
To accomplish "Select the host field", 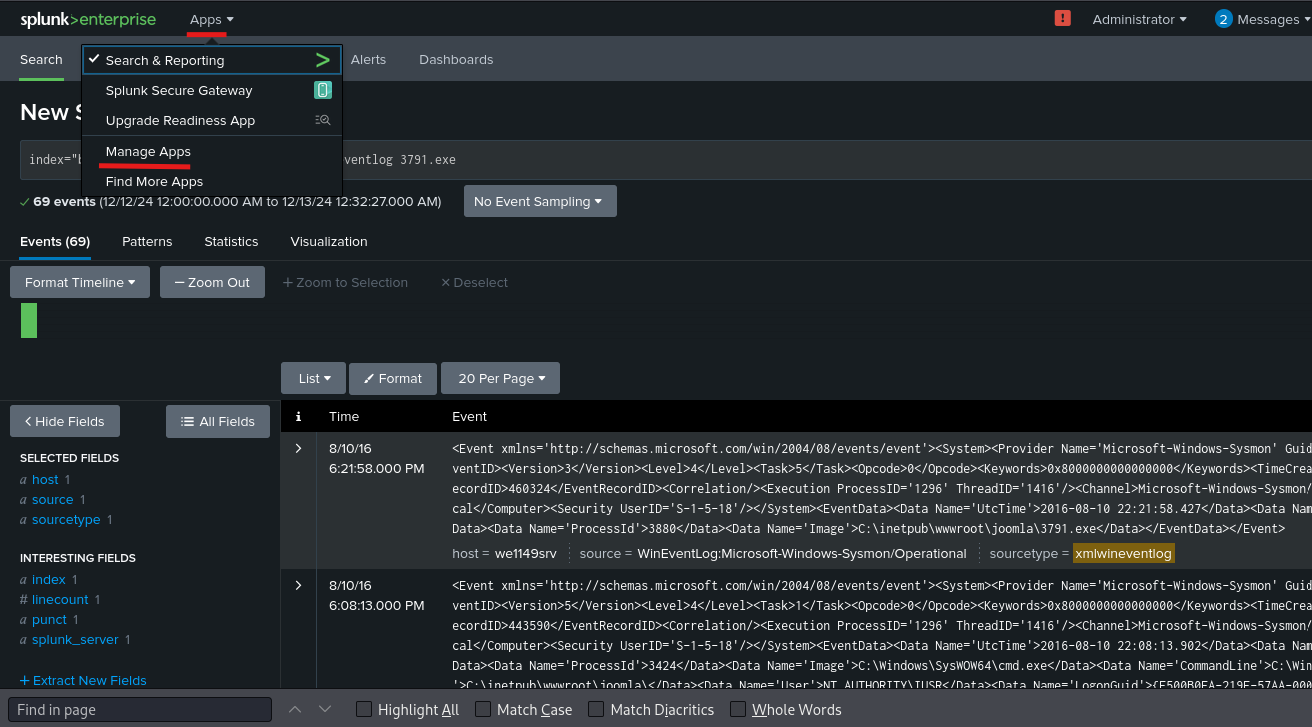I will [x=45, y=479].
